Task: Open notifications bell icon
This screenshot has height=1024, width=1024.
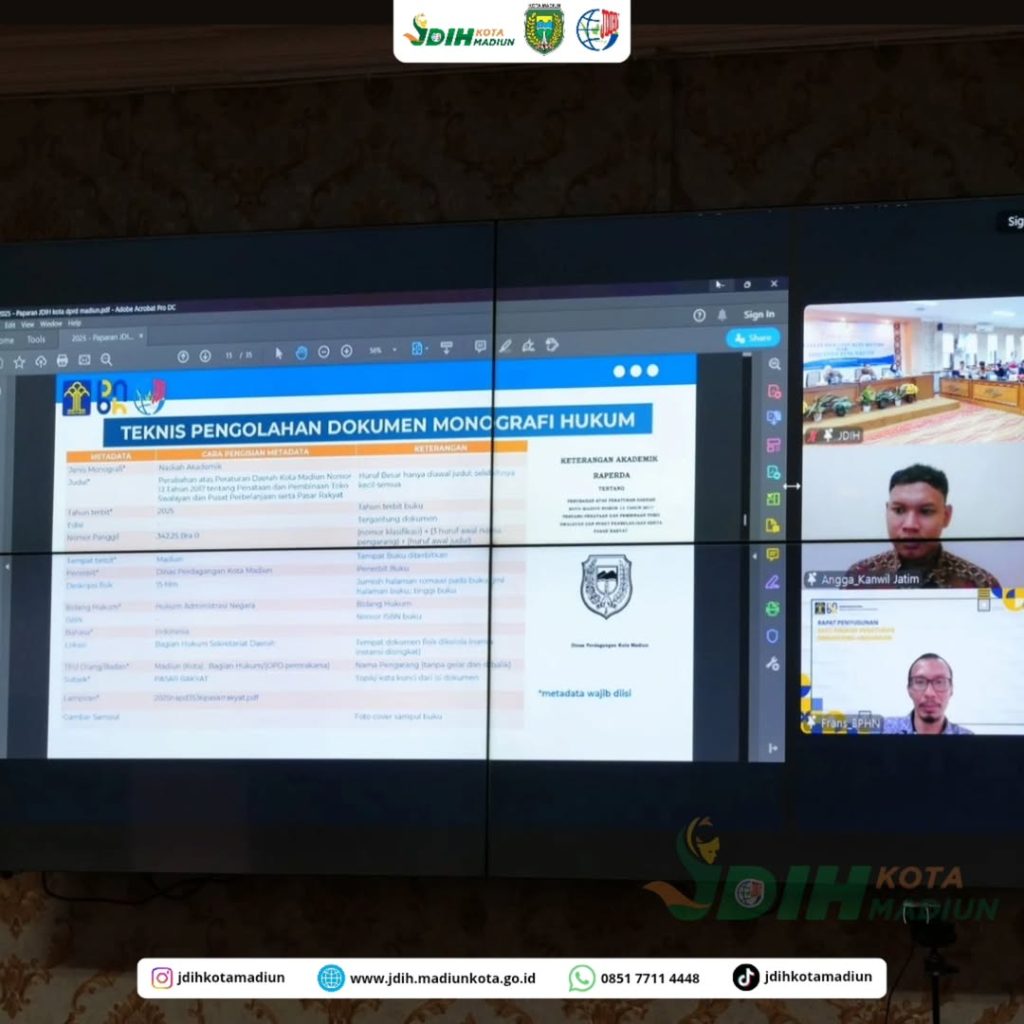Action: 722,314
